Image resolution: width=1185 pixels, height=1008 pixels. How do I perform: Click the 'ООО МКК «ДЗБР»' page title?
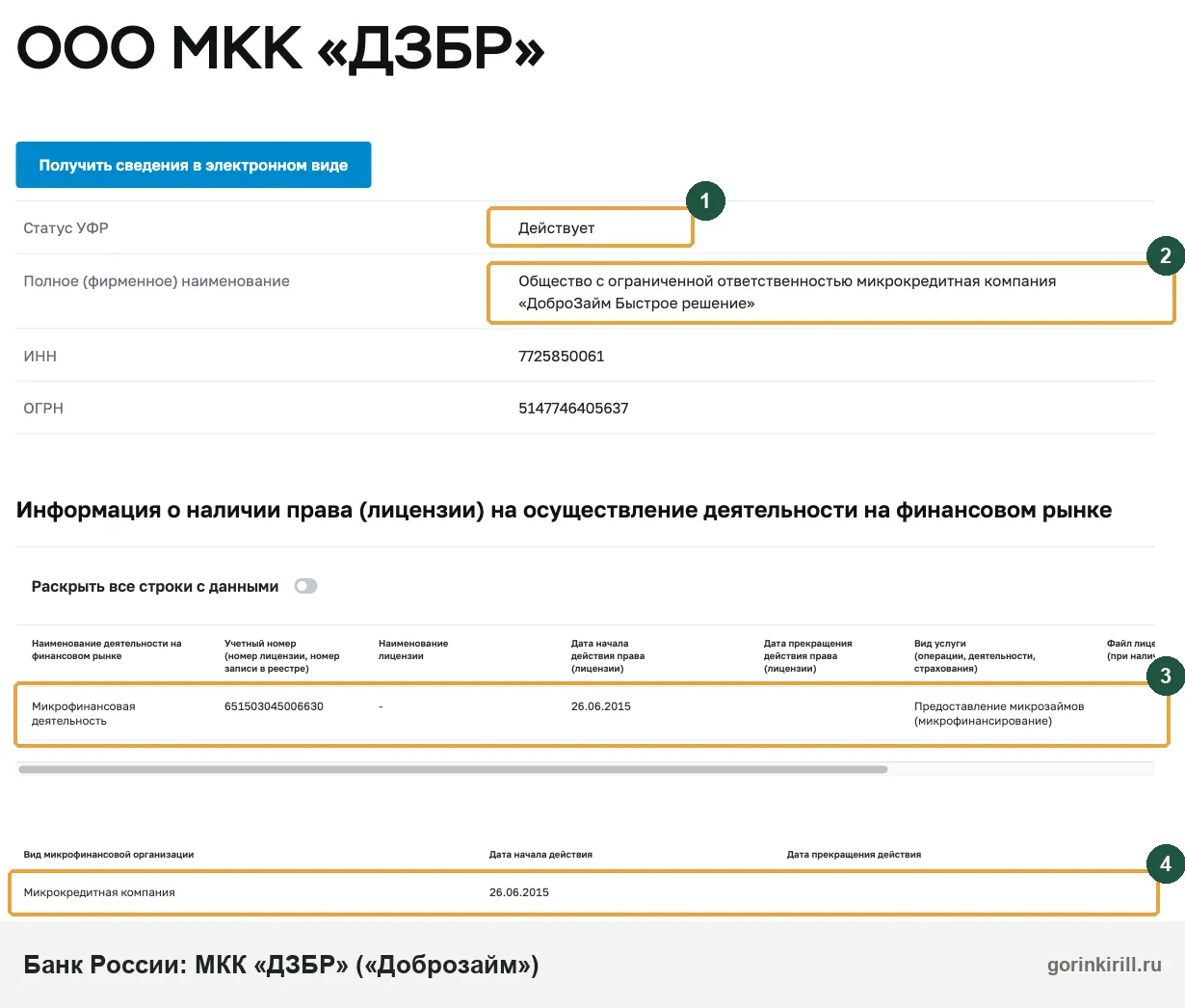280,48
